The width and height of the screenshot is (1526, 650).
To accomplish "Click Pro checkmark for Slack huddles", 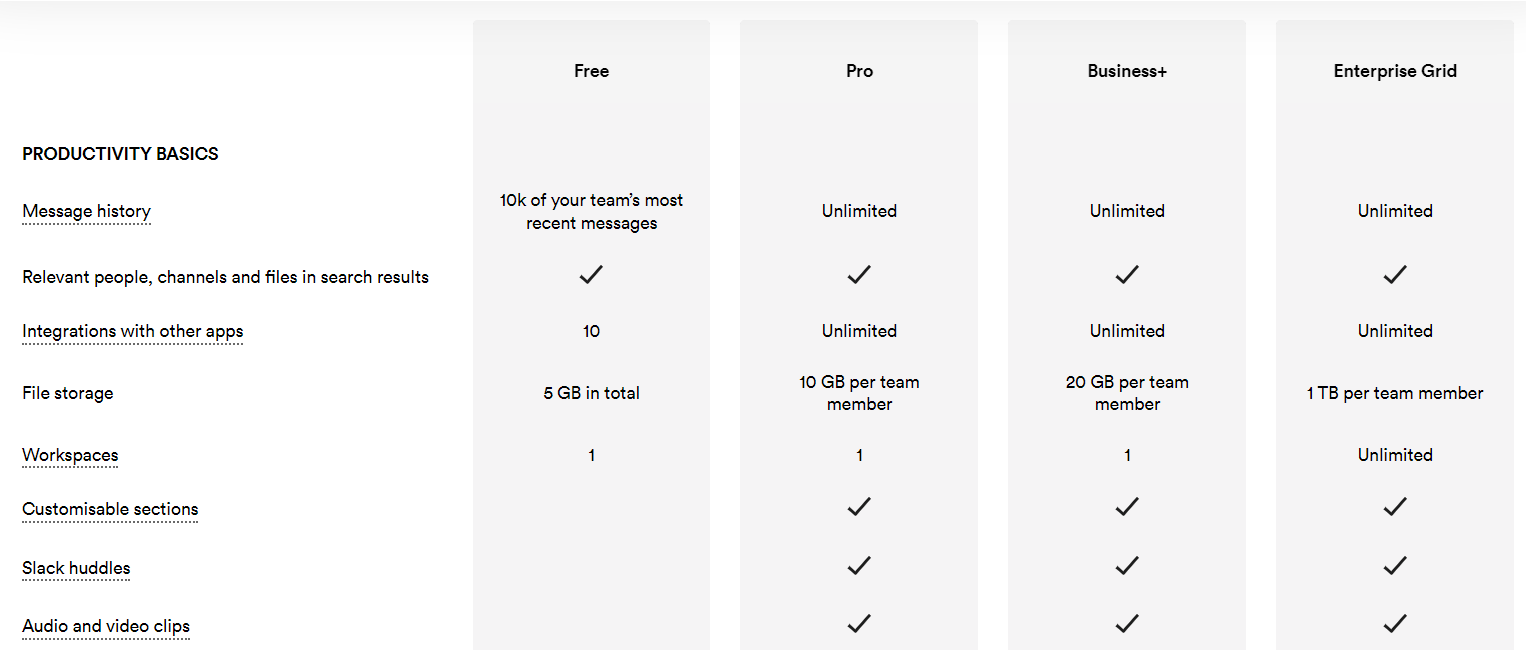I will click(x=859, y=566).
